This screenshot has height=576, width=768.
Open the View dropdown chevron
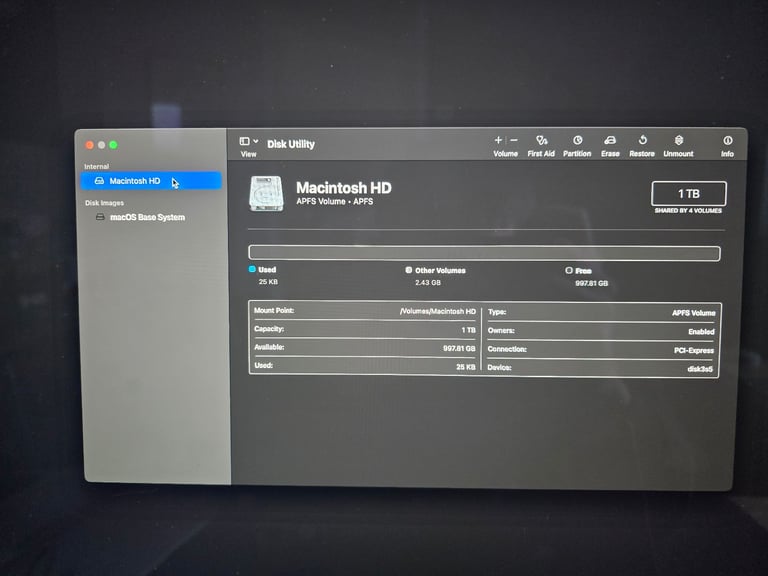[256, 141]
